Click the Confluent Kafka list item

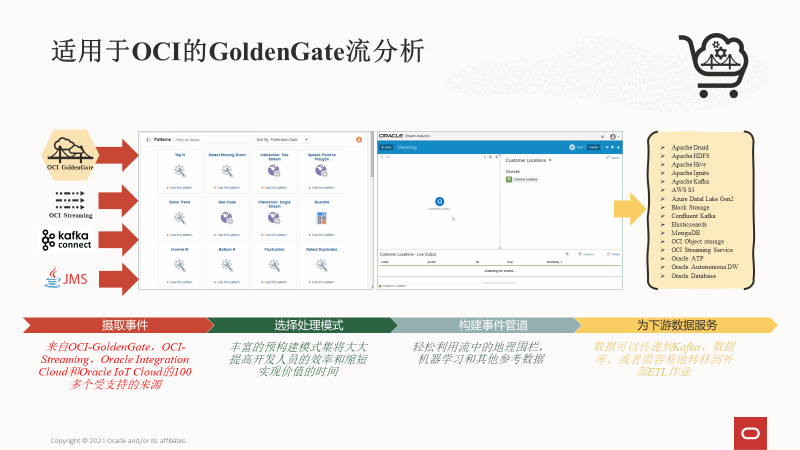click(x=693, y=216)
